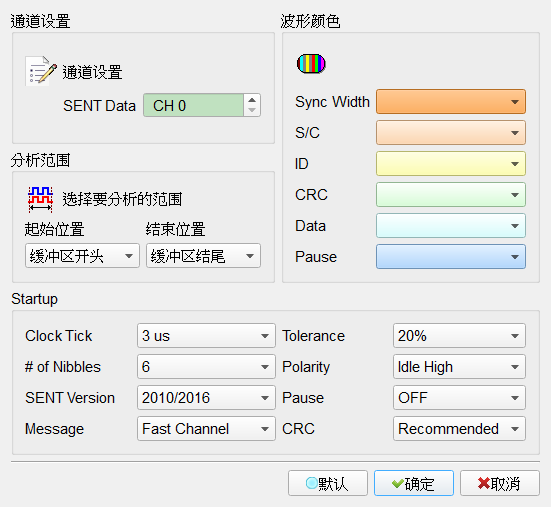Open the Polarity Idle High dropdown
This screenshot has height=507, width=551.
coord(459,366)
